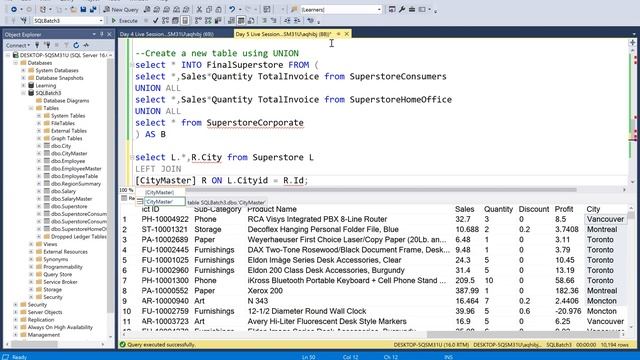Select dbo.RegionSummary table in tree
The height and width of the screenshot is (360, 640).
(76, 184)
